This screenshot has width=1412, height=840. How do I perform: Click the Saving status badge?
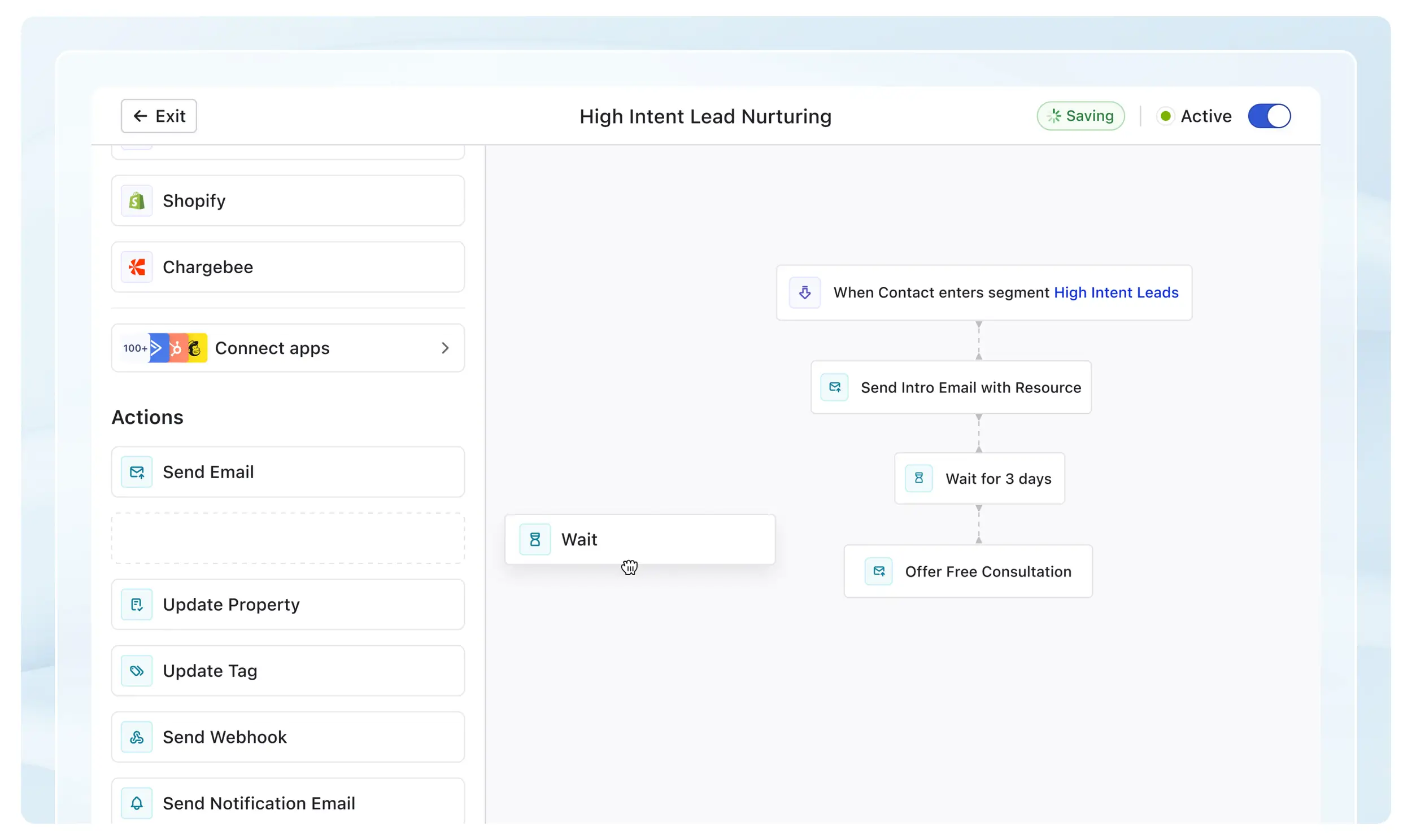pos(1080,116)
